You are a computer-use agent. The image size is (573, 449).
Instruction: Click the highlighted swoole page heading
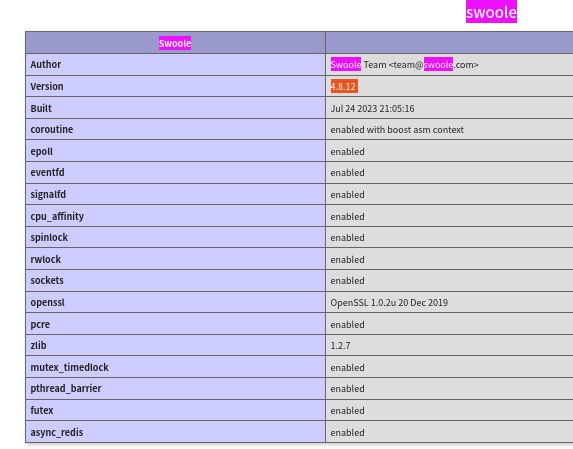point(491,12)
